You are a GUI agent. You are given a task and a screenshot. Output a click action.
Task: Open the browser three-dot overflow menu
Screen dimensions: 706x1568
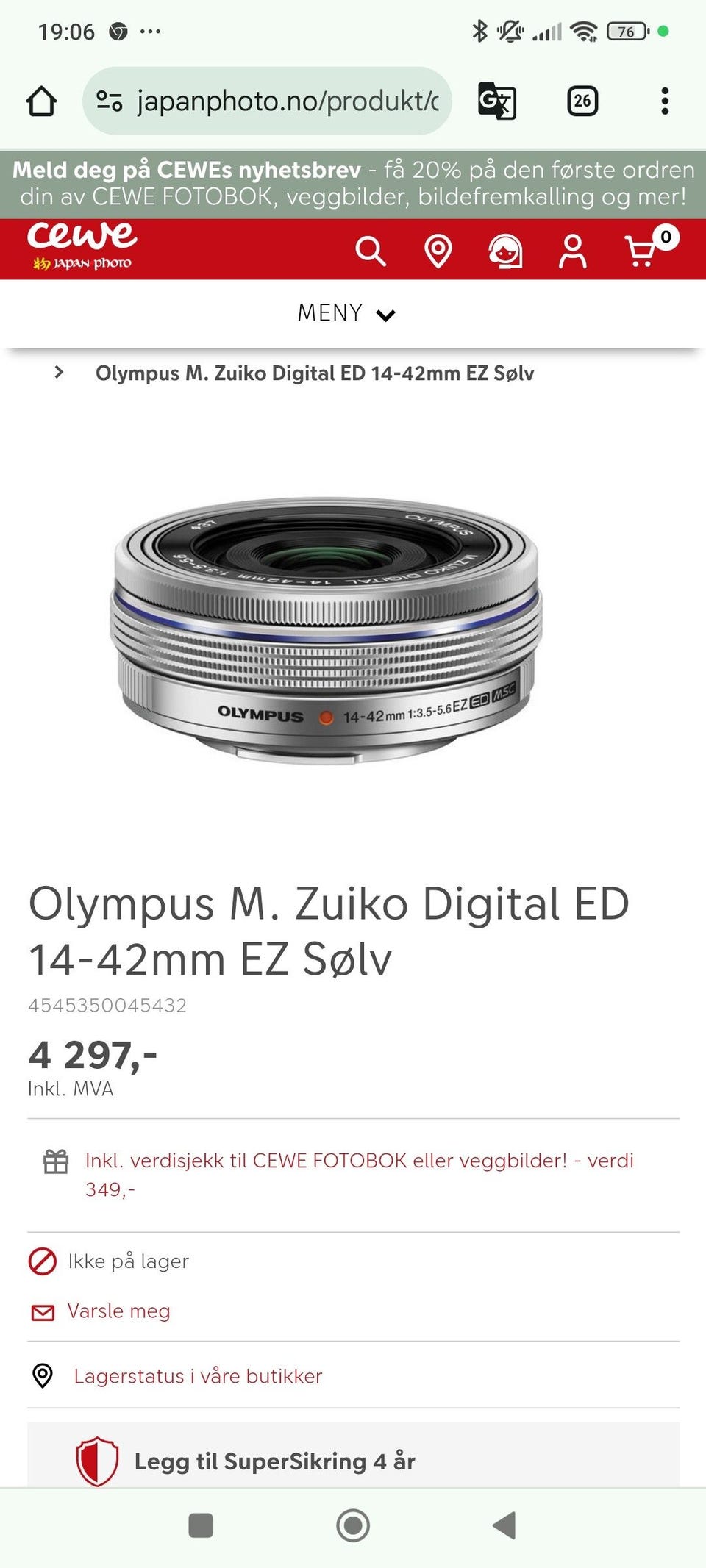(665, 101)
